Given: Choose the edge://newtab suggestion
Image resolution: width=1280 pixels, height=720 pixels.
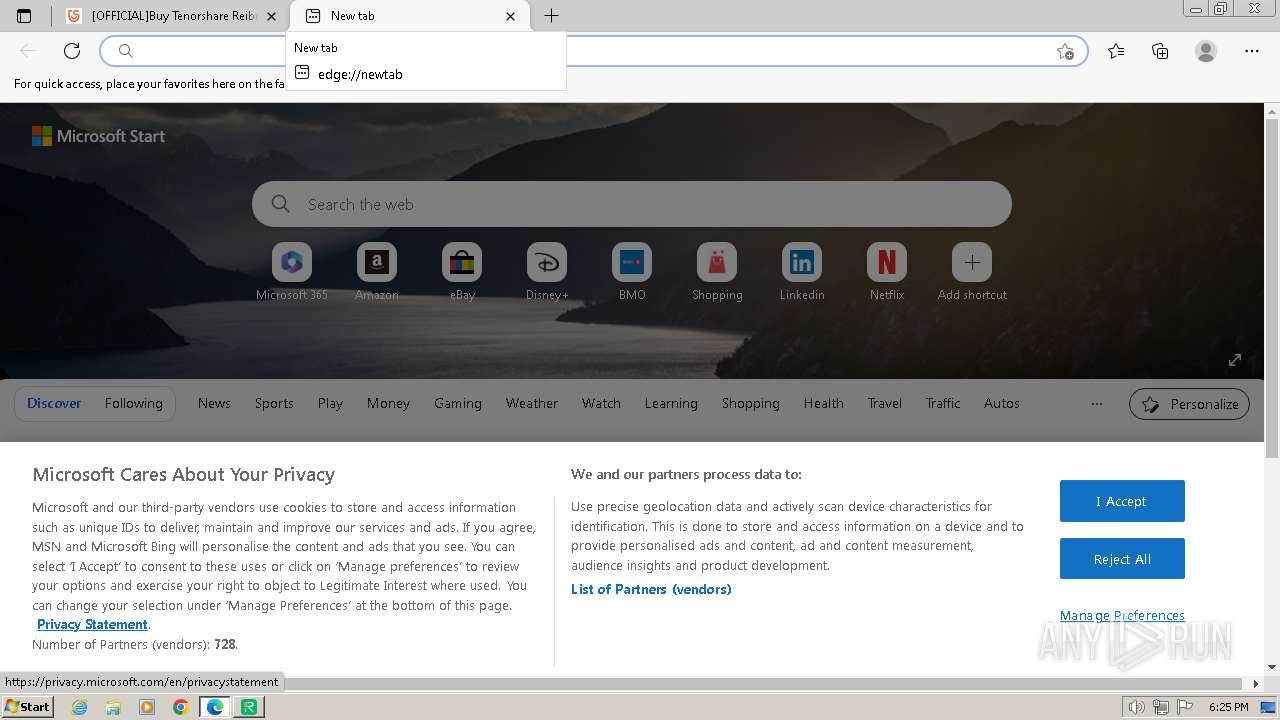Looking at the screenshot, I should (426, 74).
